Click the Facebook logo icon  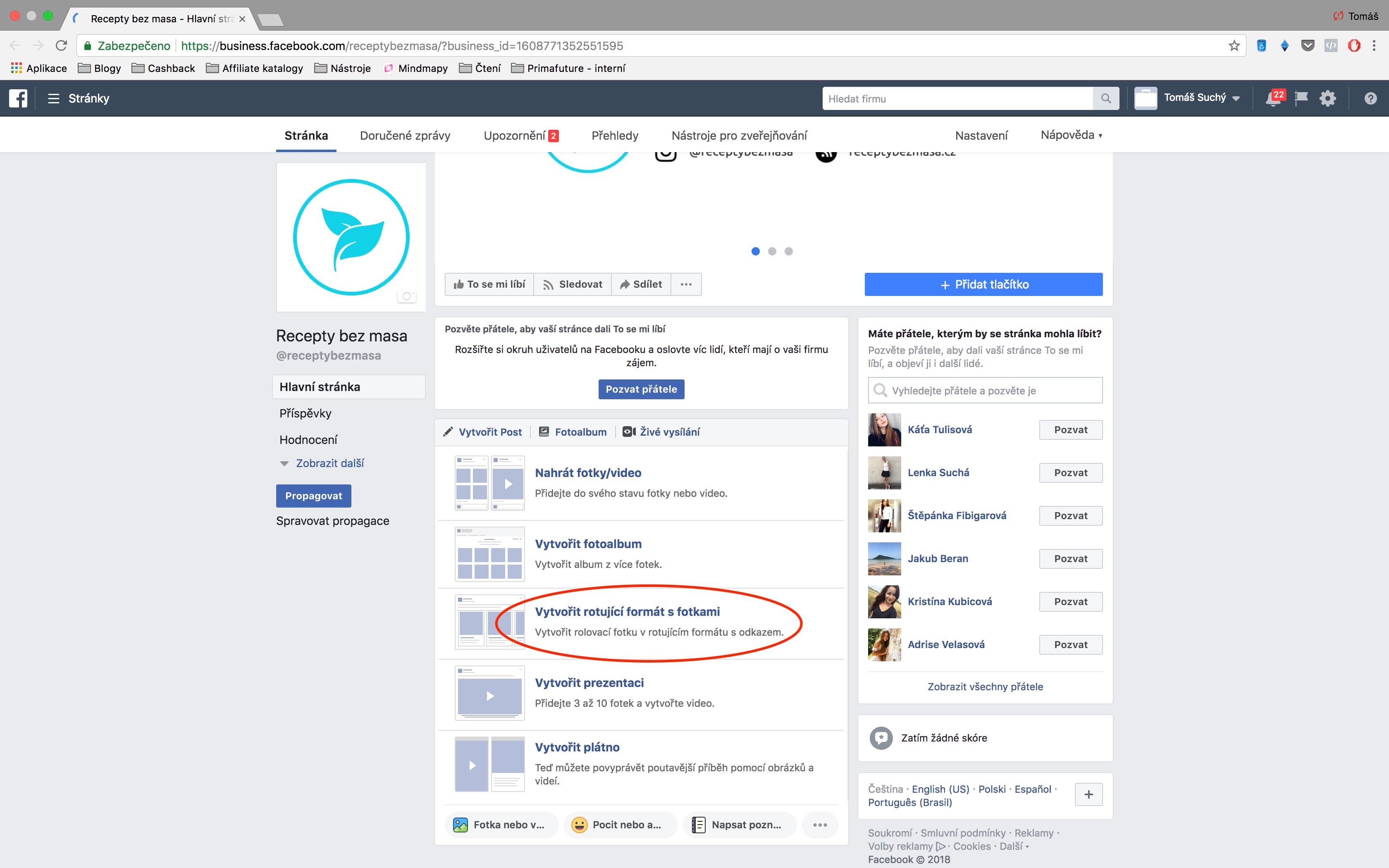[18, 98]
